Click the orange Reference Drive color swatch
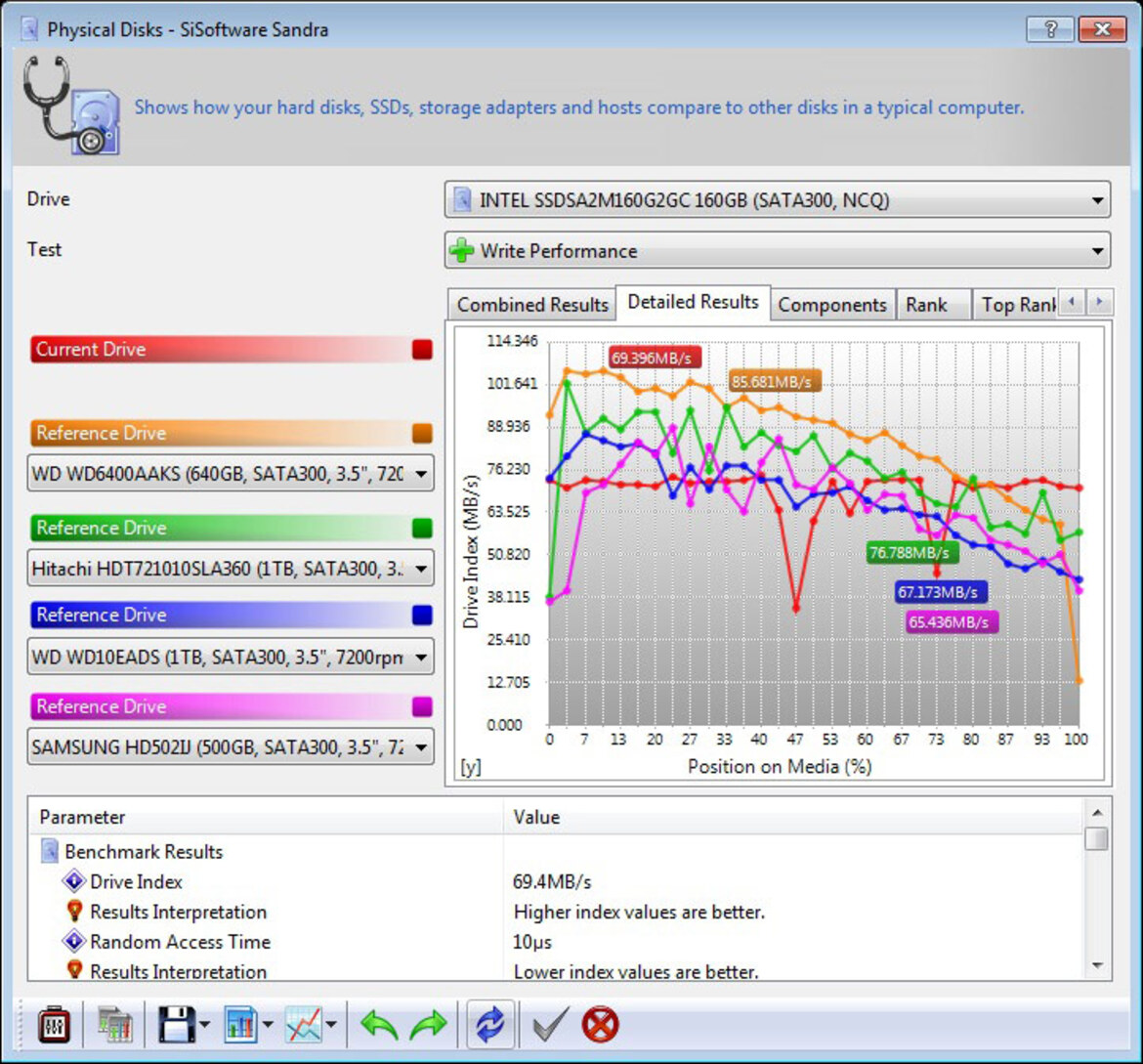 point(422,433)
